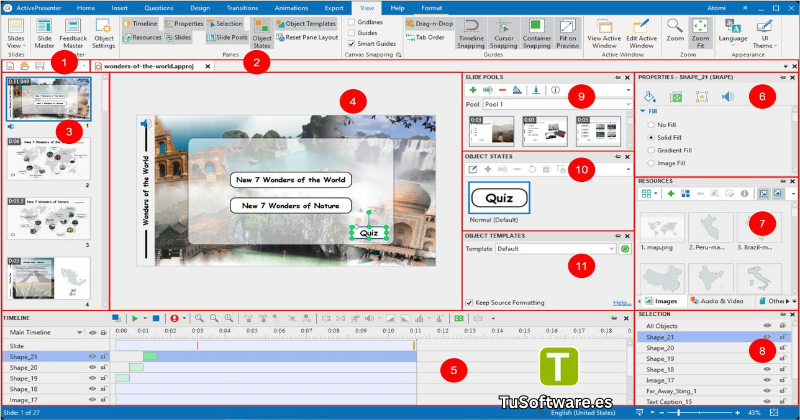The width and height of the screenshot is (800, 420).
Task: Open Fill and Line properties tab icon
Action: pos(649,96)
